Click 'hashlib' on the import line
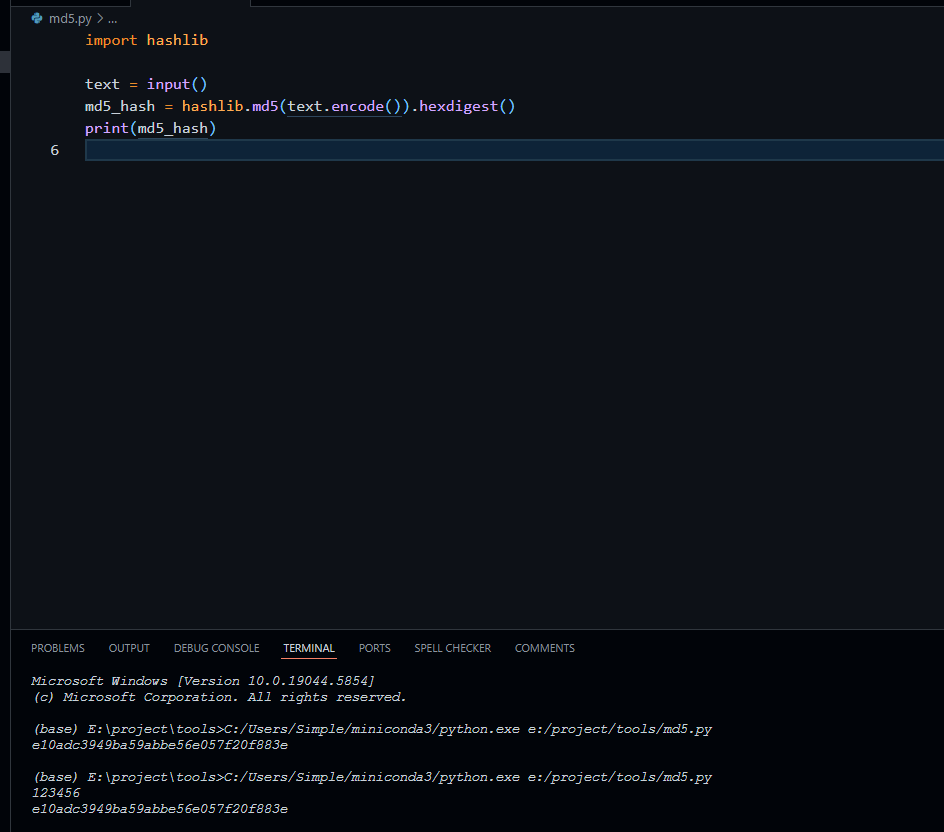The image size is (944, 832). [x=177, y=40]
